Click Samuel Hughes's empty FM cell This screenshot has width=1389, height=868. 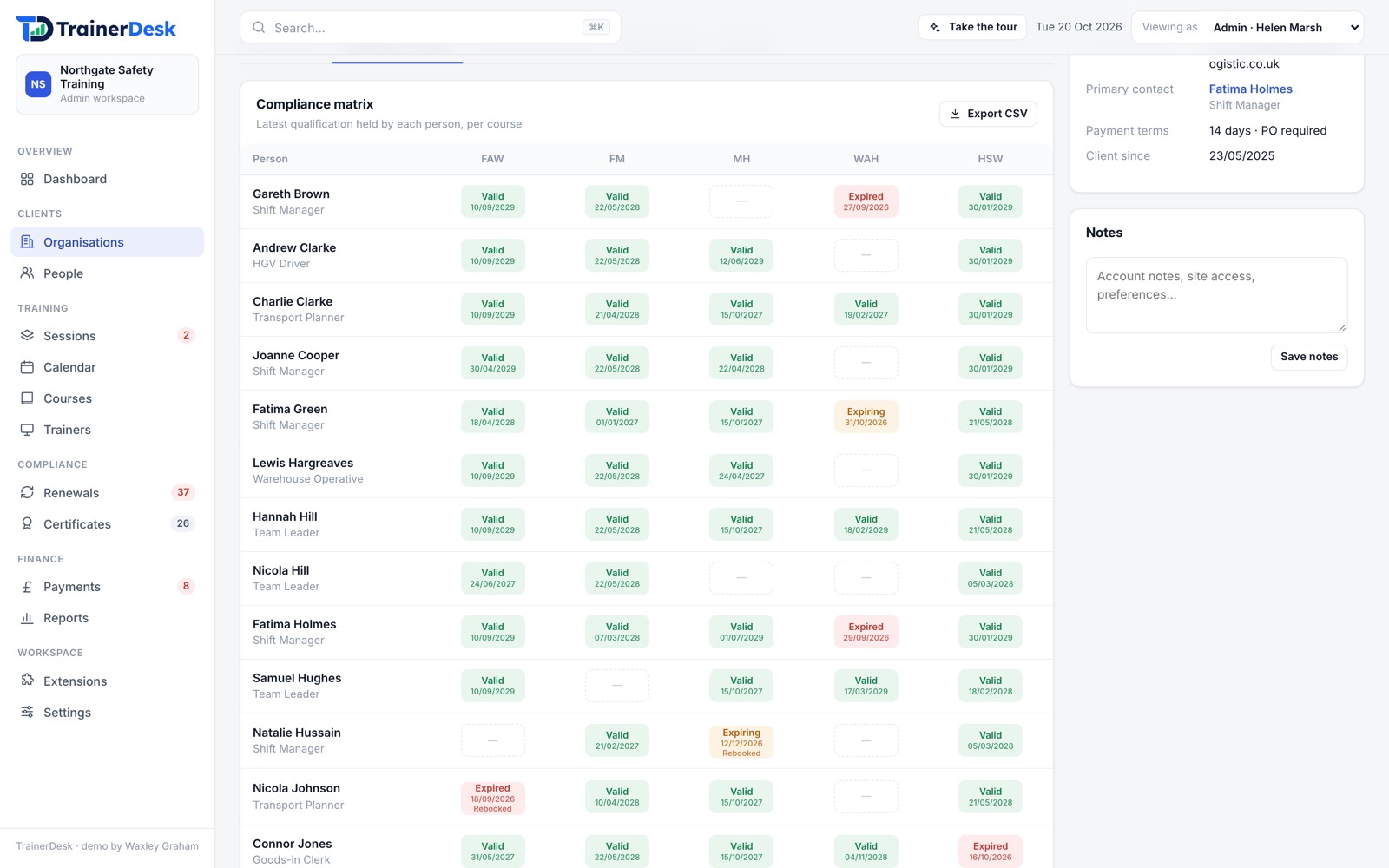click(x=617, y=686)
